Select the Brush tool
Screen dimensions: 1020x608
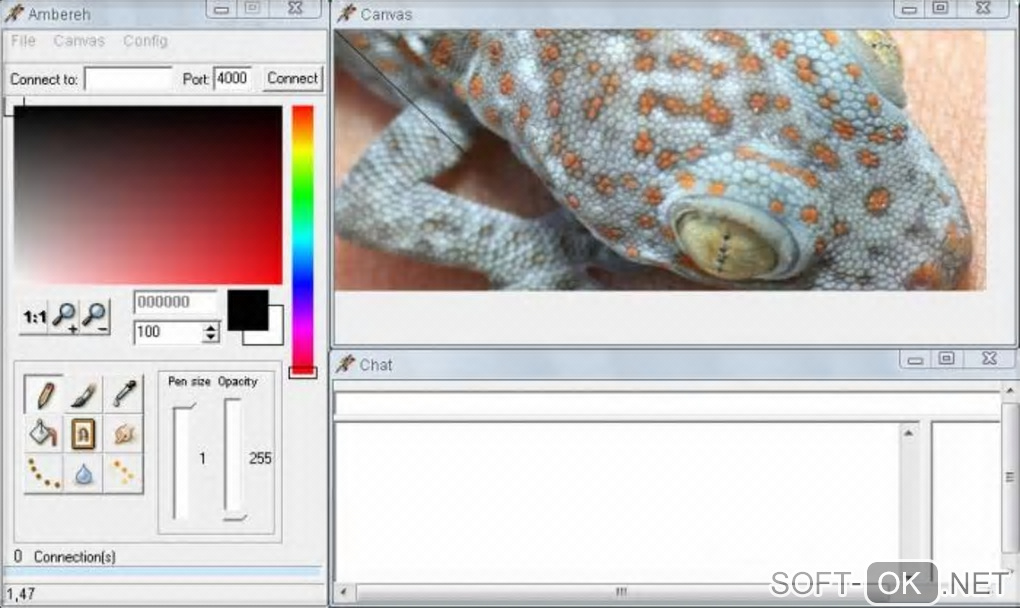[83, 394]
